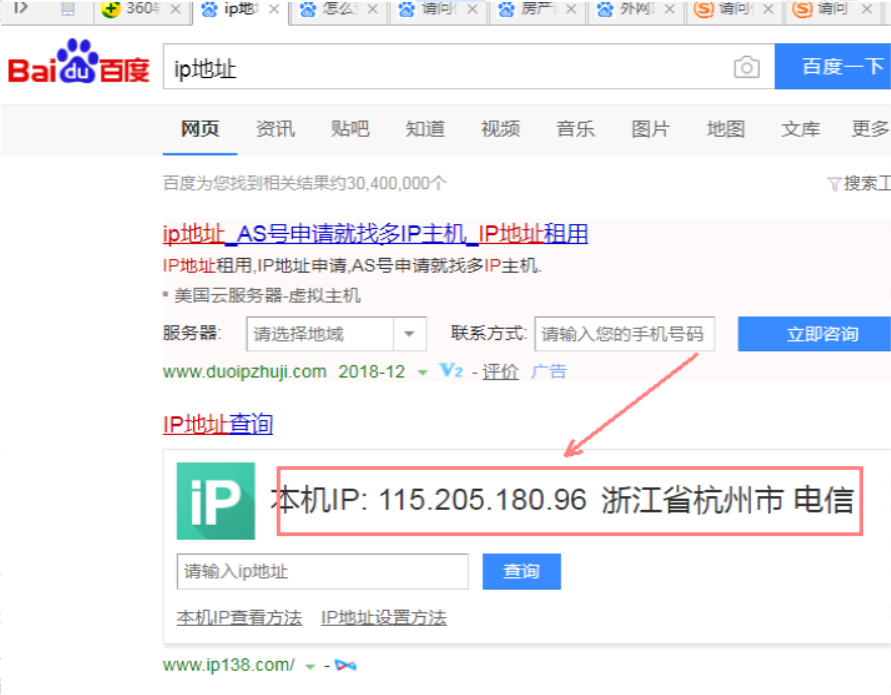
Task: Open the www.duoipzhuji.com link
Action: point(244,372)
